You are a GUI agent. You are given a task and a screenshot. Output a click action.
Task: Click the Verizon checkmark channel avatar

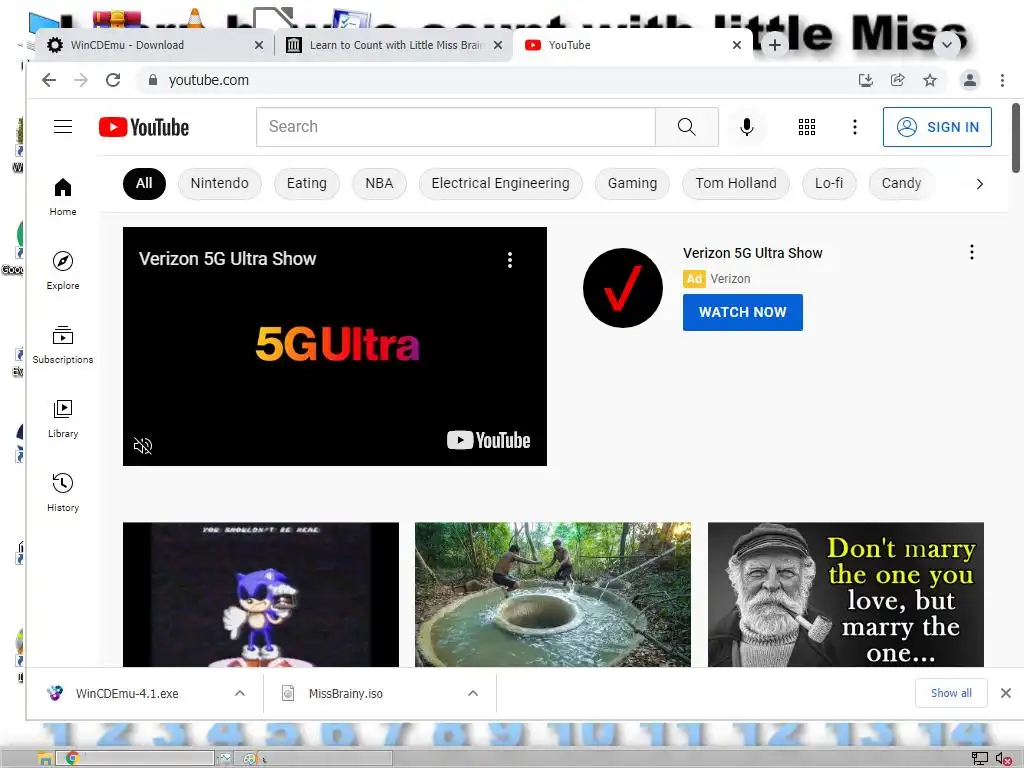(x=622, y=287)
